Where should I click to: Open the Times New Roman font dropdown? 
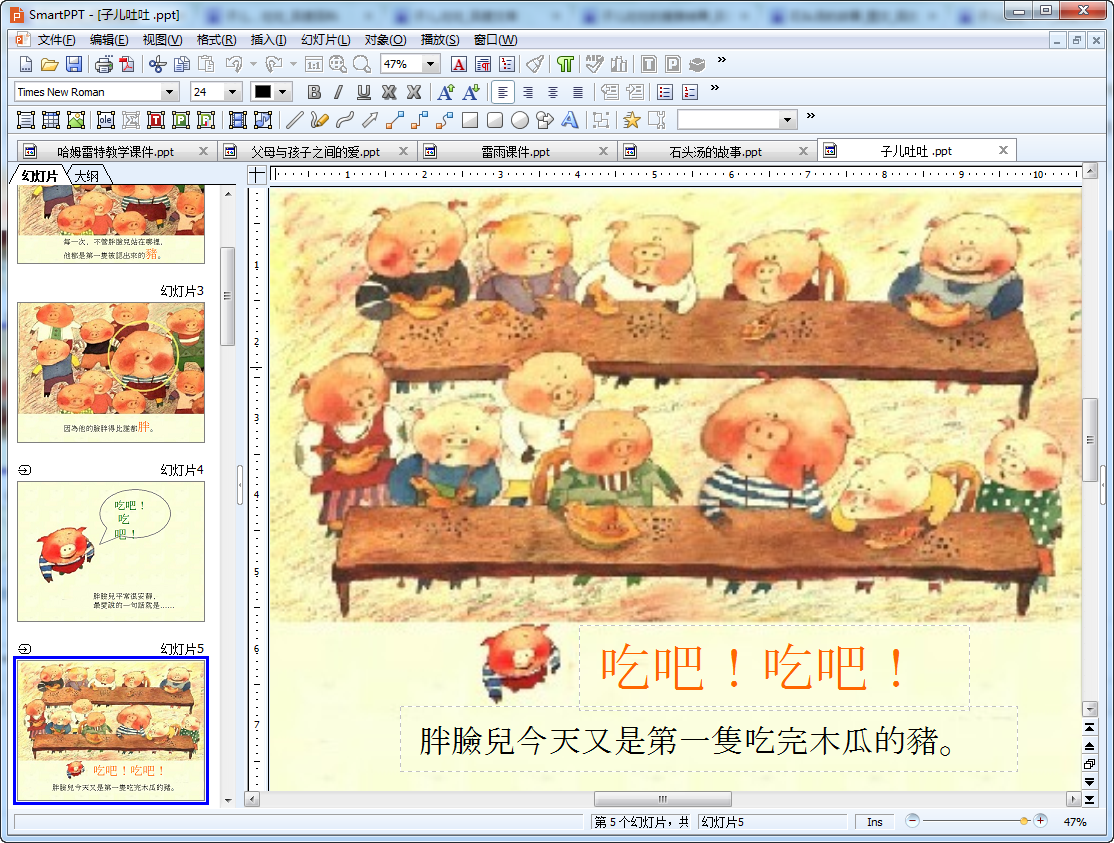click(x=169, y=92)
